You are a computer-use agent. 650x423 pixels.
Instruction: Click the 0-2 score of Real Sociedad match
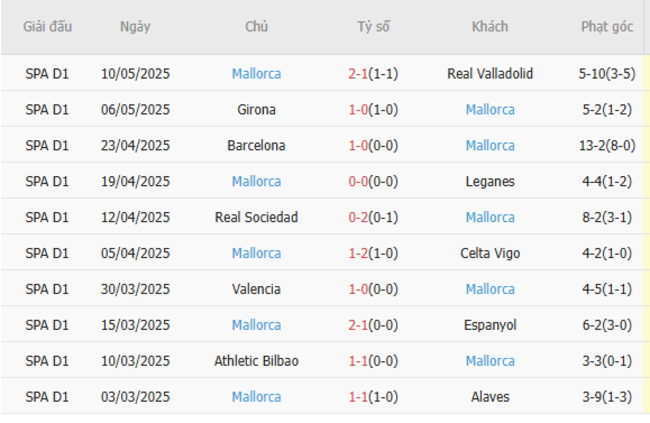click(359, 218)
